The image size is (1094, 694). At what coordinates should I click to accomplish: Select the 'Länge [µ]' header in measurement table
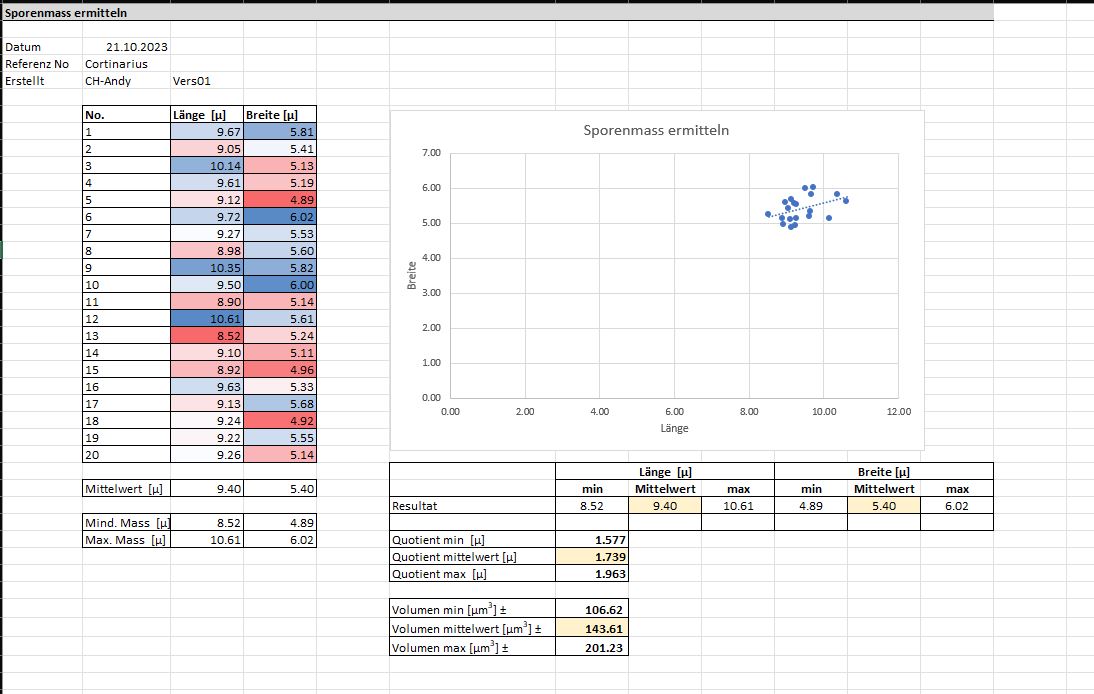coord(207,114)
